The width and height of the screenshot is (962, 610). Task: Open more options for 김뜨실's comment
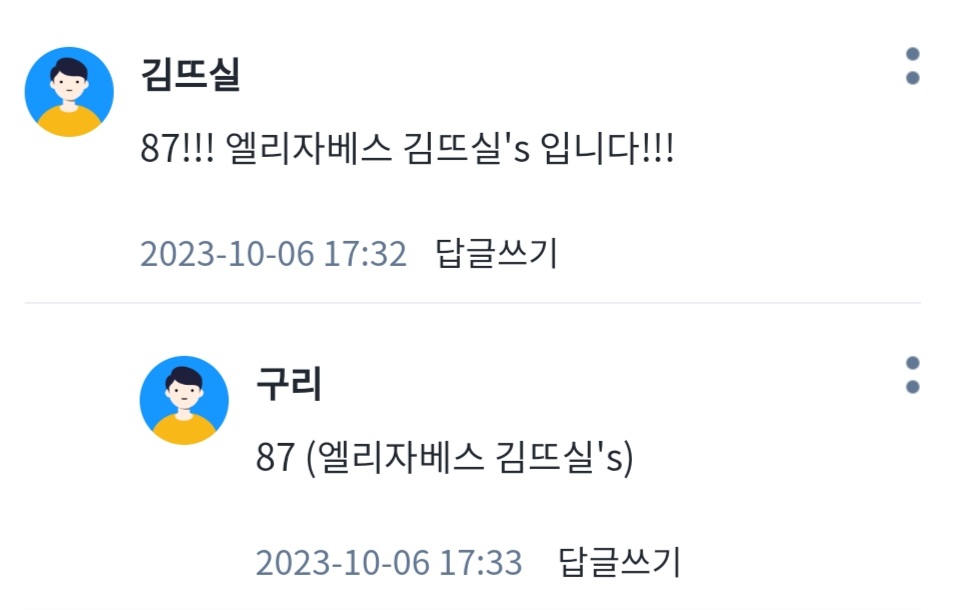tap(912, 66)
